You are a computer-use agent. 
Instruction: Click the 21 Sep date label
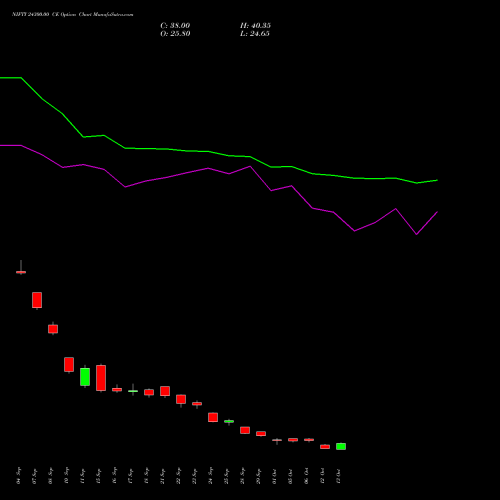pos(162,476)
